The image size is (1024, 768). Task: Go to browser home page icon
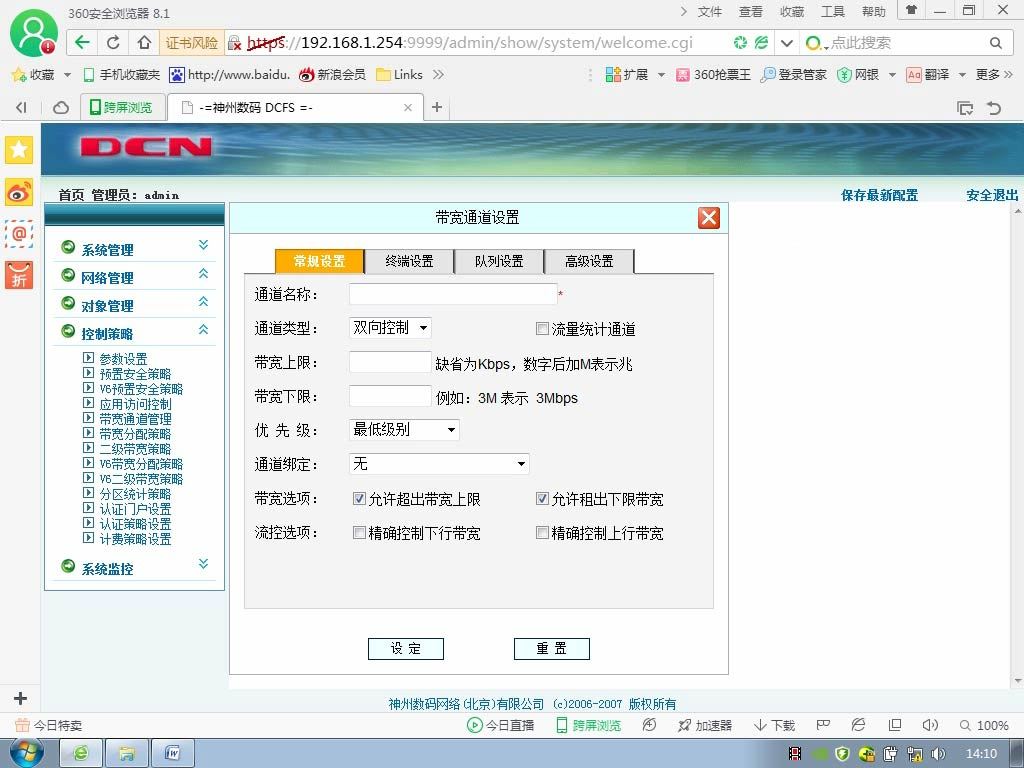144,42
